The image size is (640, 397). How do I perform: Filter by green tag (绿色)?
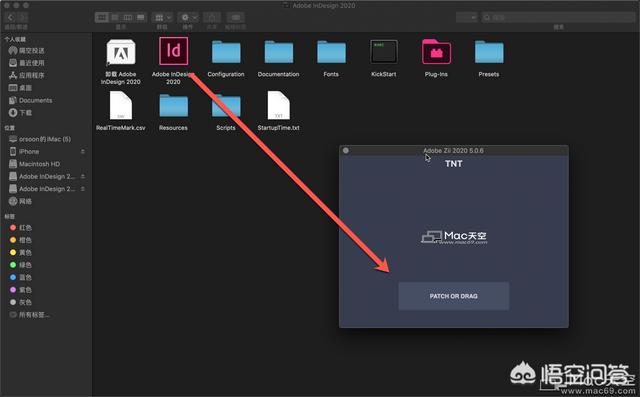point(21,265)
